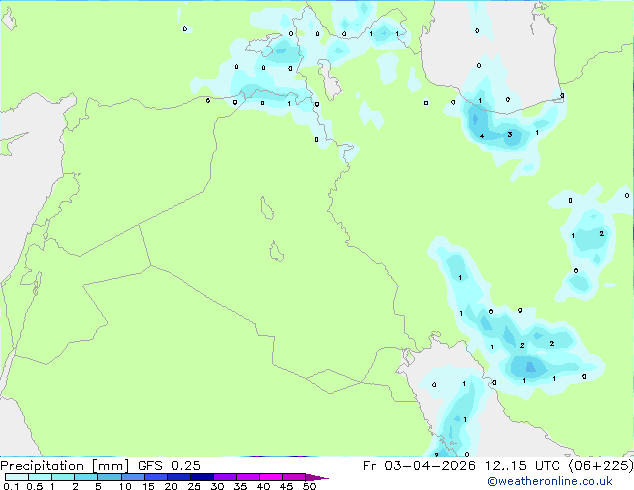Click the '12..15 UTC' time text
Screen dimensions: 634x490
coord(522,466)
